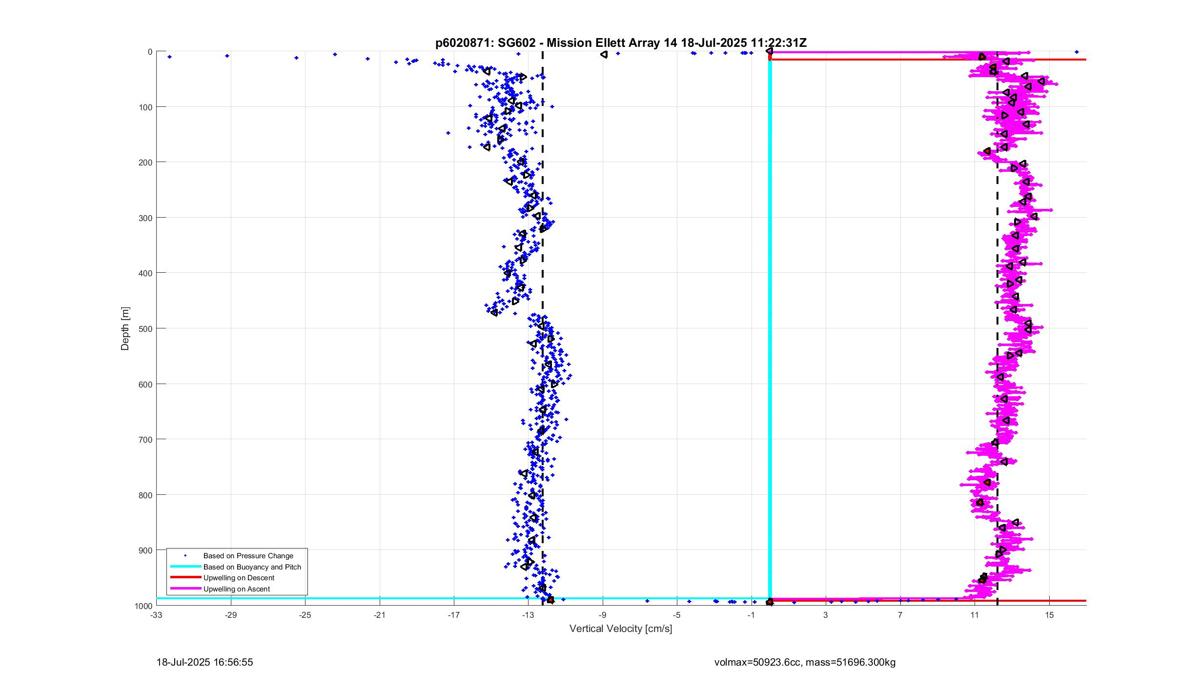Viewport: 1200px width, 681px height.
Task: Click the x-axis tick label '7'
Action: coord(900,616)
